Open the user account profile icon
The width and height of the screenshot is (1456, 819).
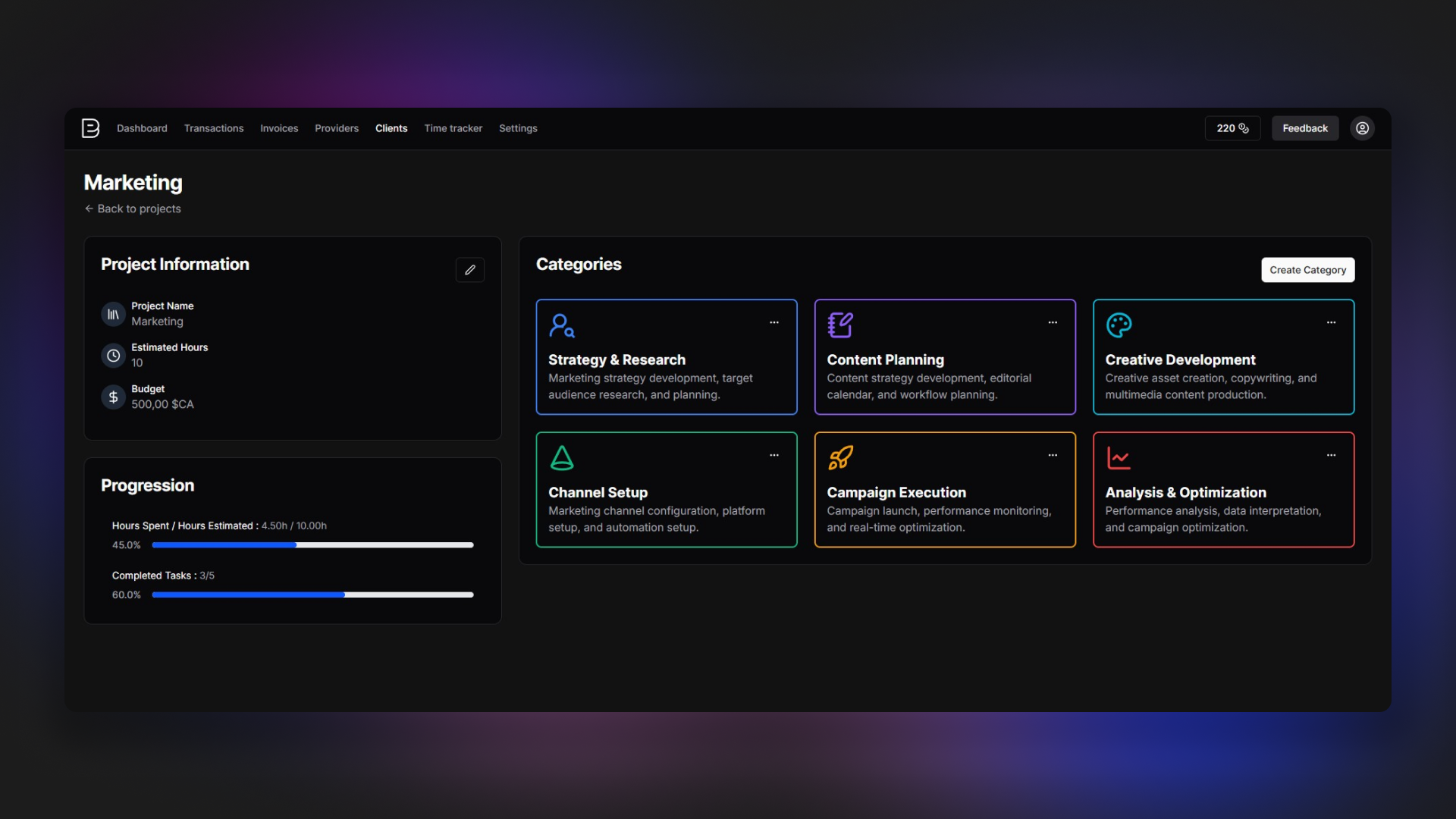pos(1362,128)
